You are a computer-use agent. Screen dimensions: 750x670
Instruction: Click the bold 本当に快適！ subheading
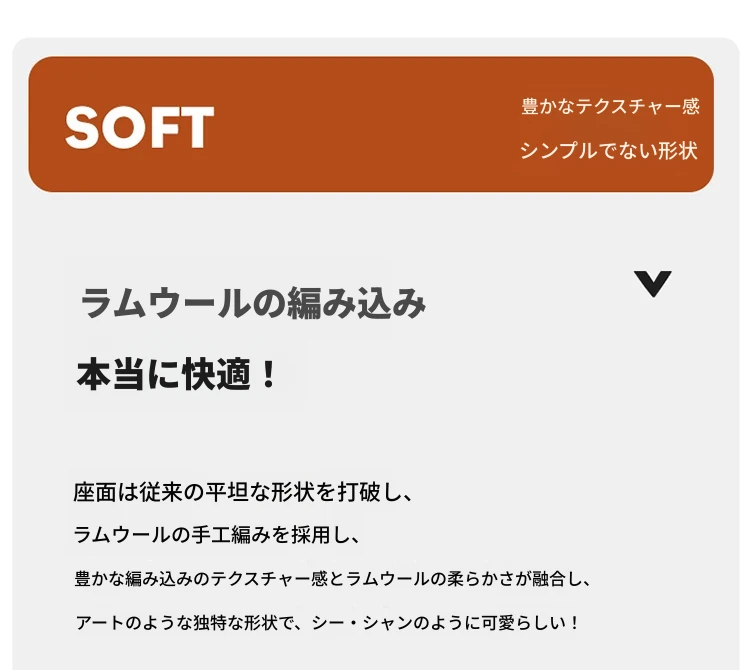click(x=176, y=374)
